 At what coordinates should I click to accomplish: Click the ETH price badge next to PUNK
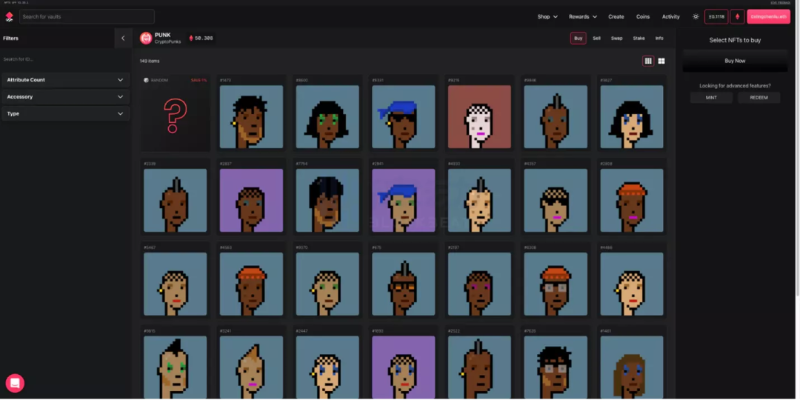click(202, 38)
